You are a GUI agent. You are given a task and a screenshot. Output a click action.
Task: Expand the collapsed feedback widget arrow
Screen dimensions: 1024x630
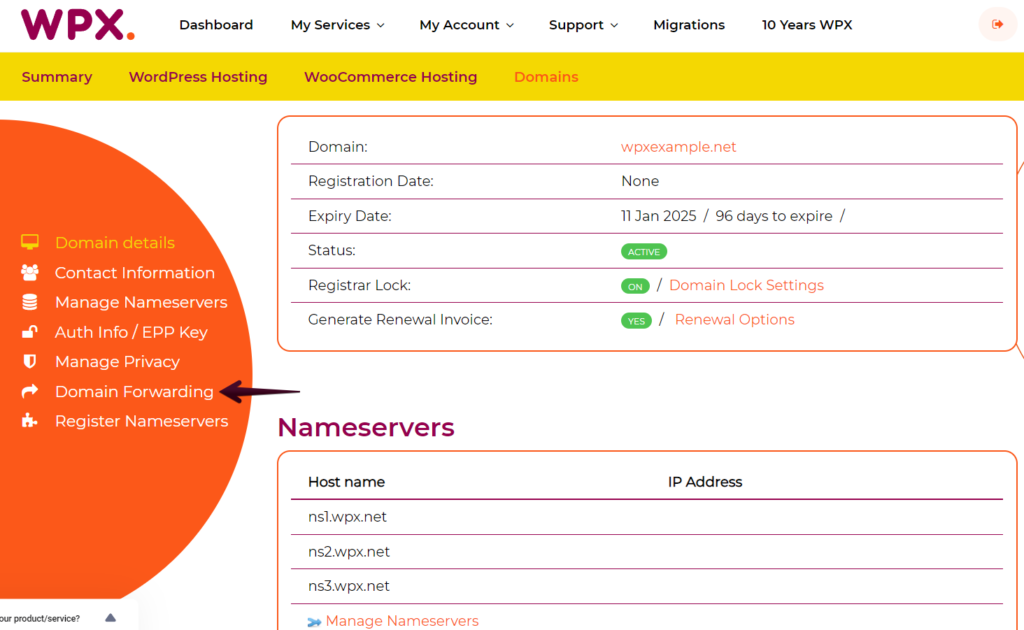click(110, 618)
